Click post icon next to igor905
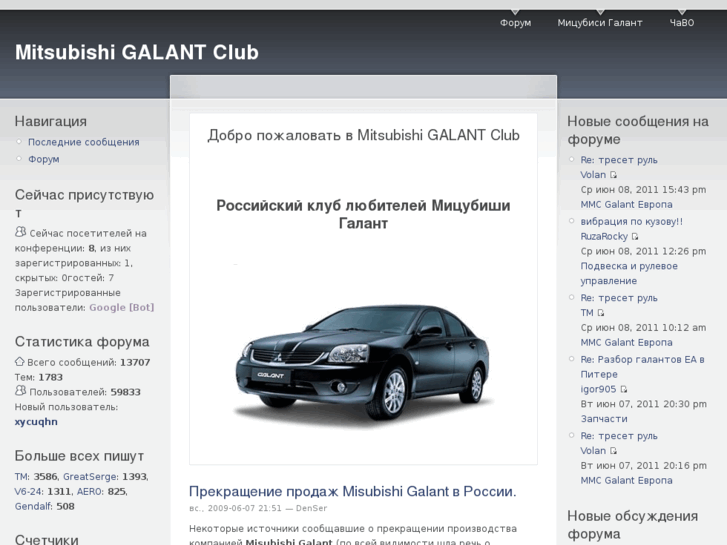 coord(624,389)
